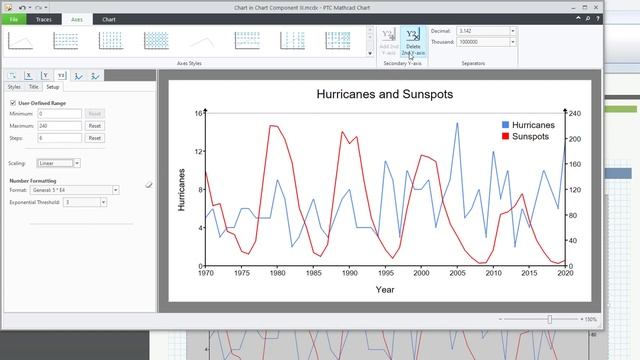Adjust the zoom slider handle

(550, 319)
